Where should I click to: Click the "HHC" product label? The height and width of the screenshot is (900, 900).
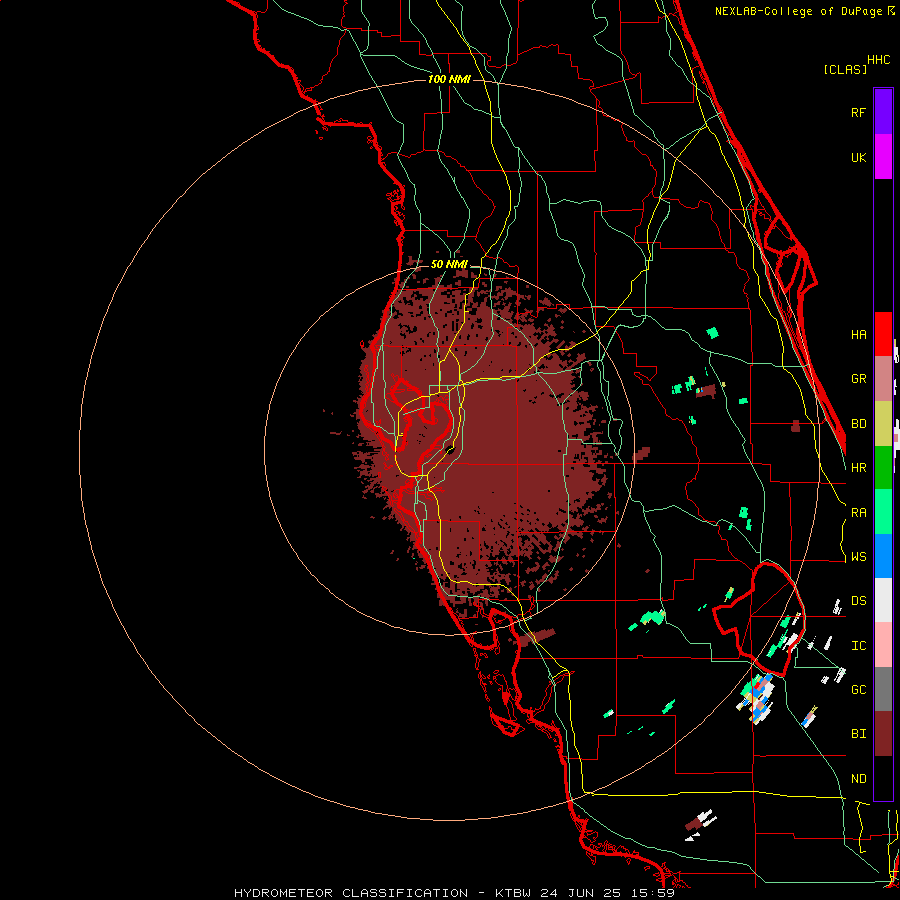[878, 60]
